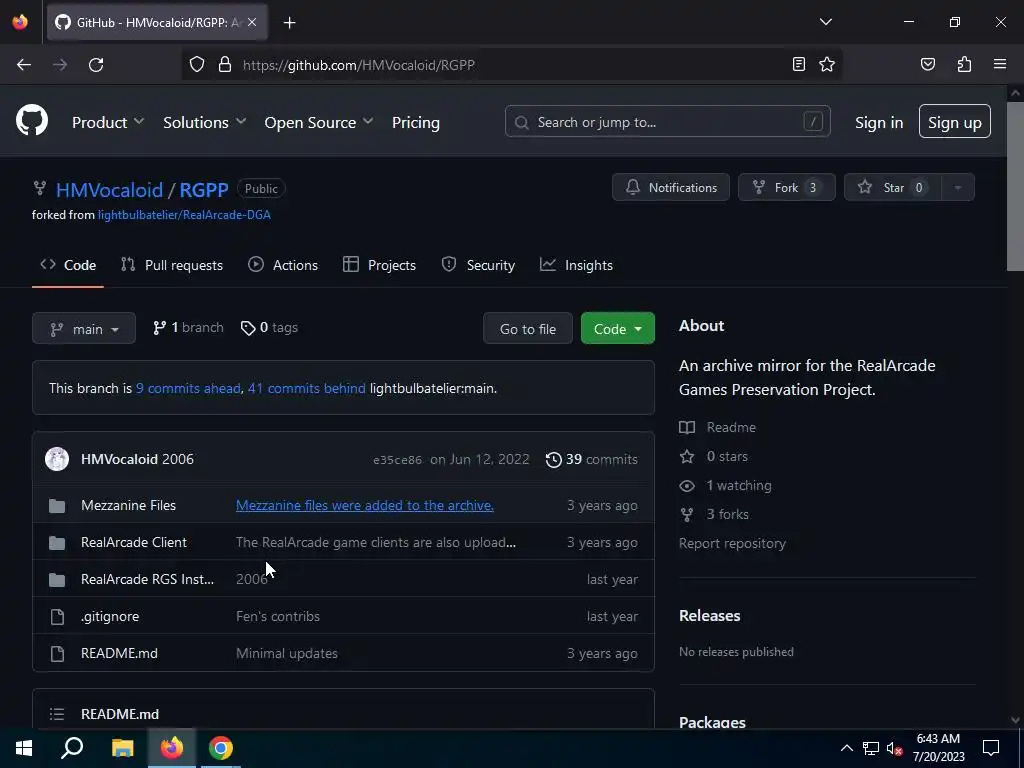Open File Explorer from the taskbar
The width and height of the screenshot is (1024, 768).
pos(122,748)
